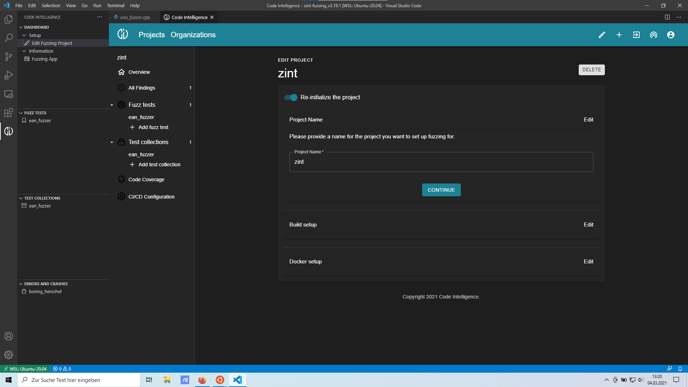This screenshot has height=387, width=688.
Task: Click Overview home icon
Action: [122, 72]
